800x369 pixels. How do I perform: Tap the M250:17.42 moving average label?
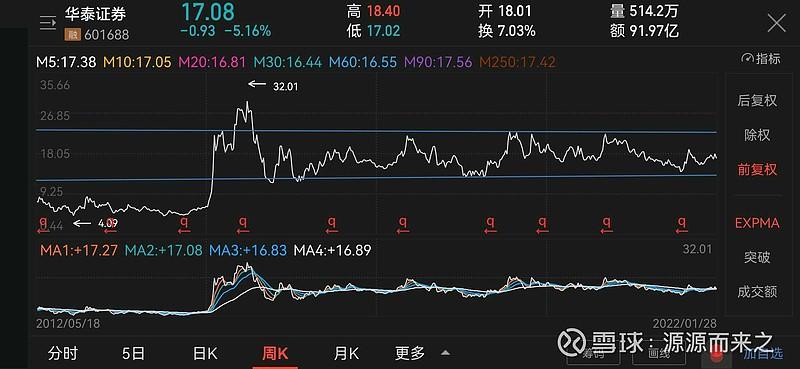click(x=517, y=62)
